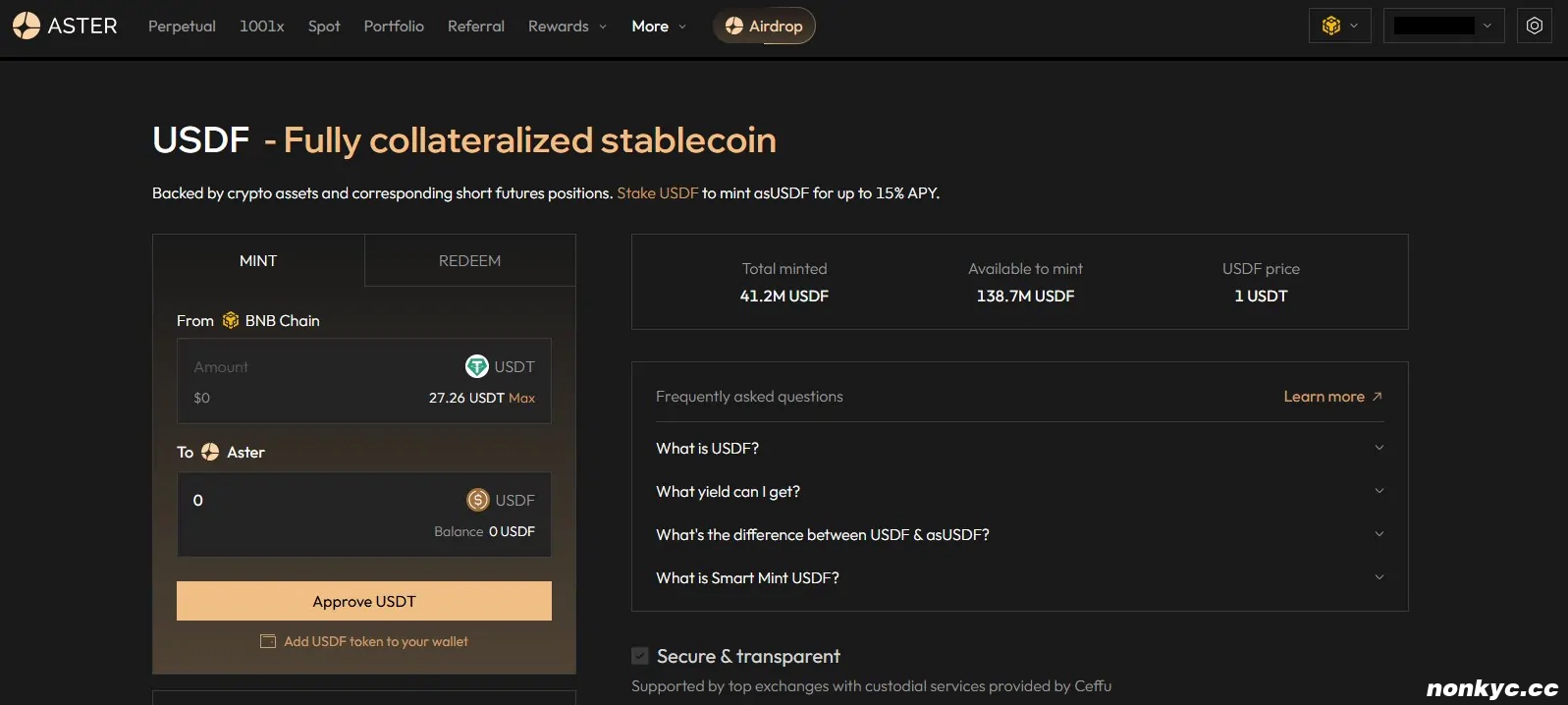Viewport: 1568px width, 705px height.
Task: Click the Aster icon beside 'To'
Action: click(x=210, y=452)
